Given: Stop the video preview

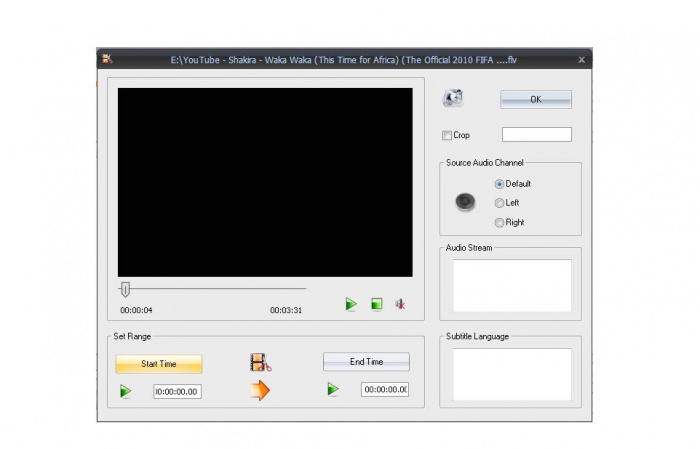Looking at the screenshot, I should [x=377, y=304].
